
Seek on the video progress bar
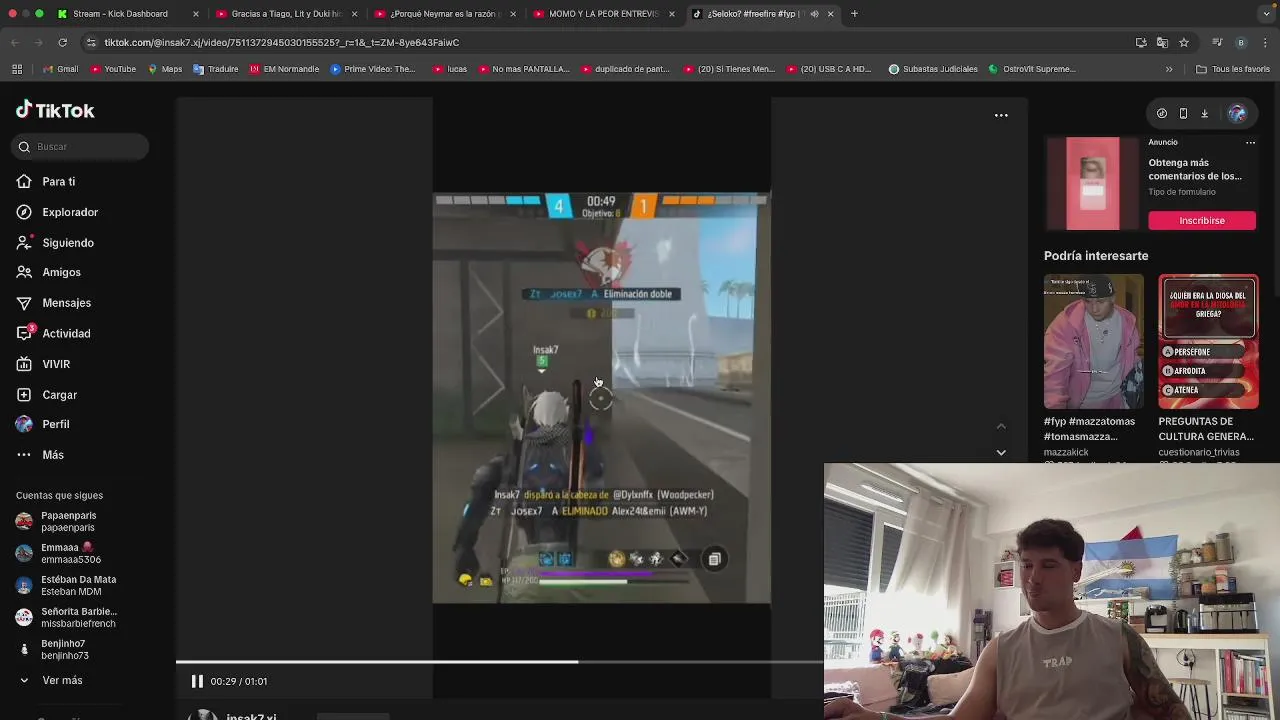click(x=500, y=661)
